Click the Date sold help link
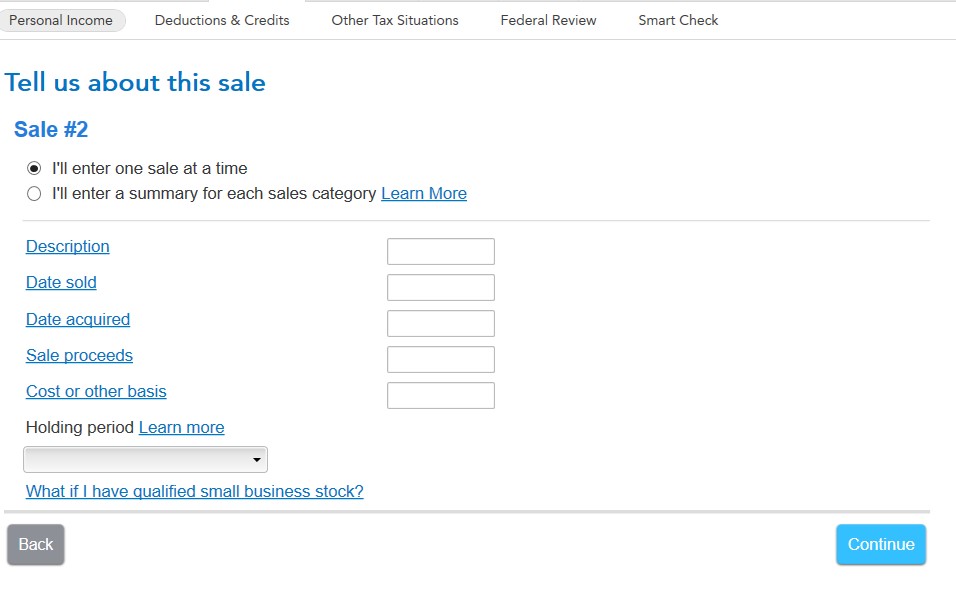Screen dimensions: 956x596 (x=61, y=282)
